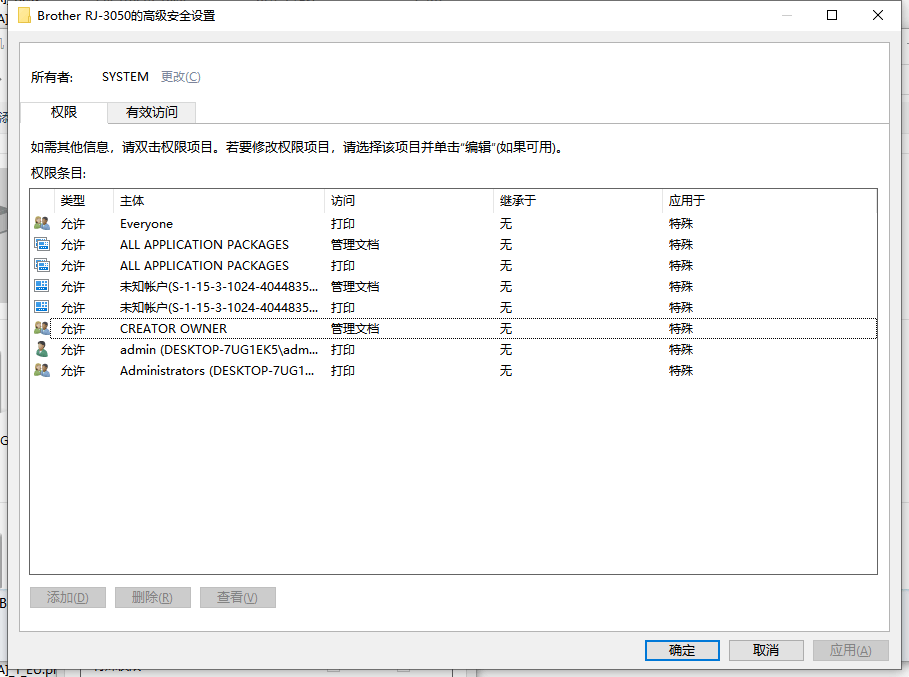Click the icon of the unknown account 打印 row
The height and width of the screenshot is (677, 909).
point(42,307)
